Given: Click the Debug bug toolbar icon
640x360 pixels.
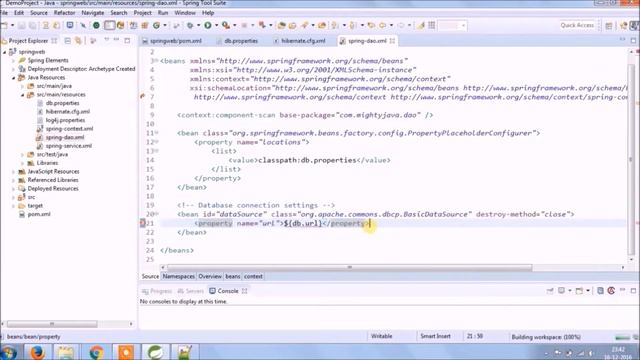Looking at the screenshot, I should (x=190, y=25).
